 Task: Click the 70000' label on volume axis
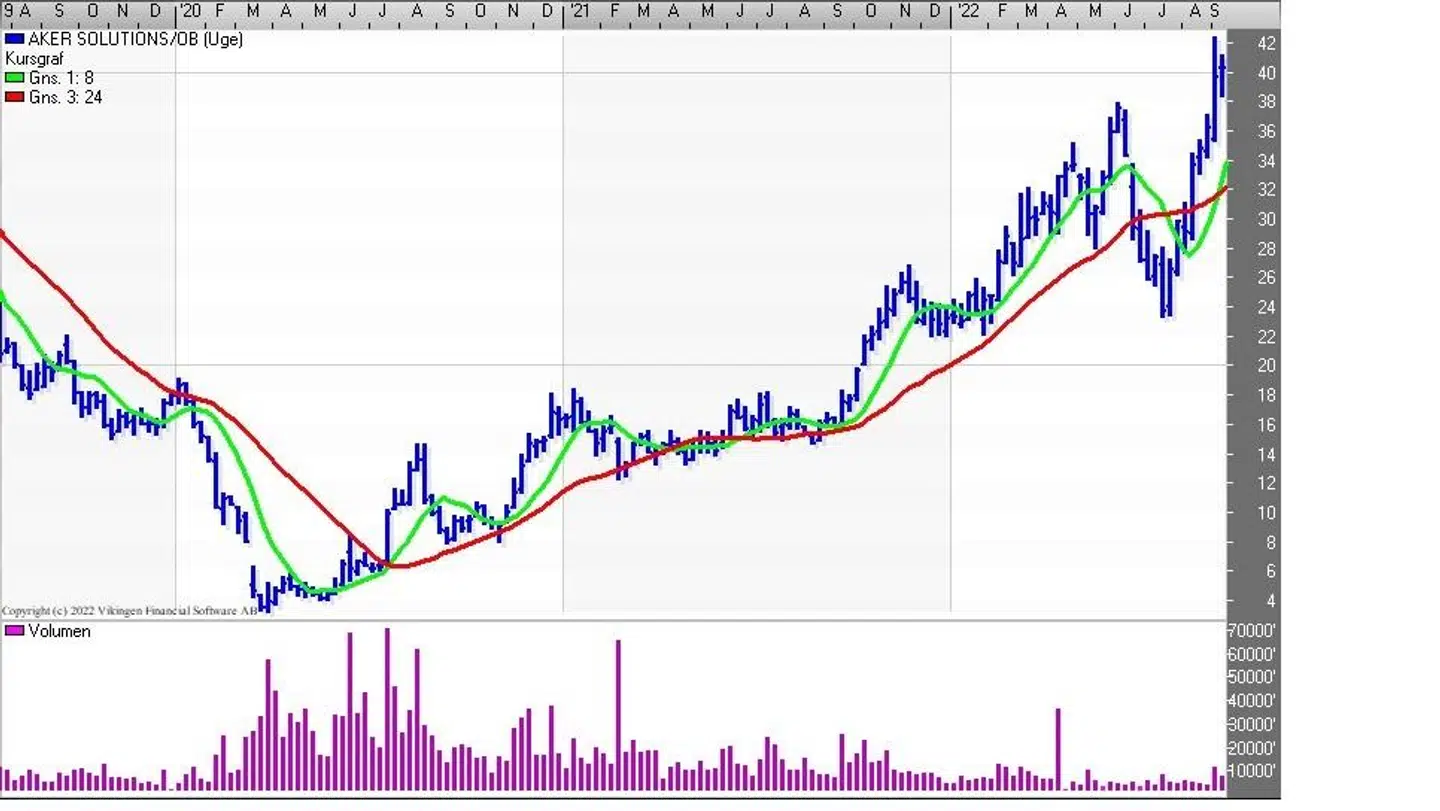(x=1251, y=631)
